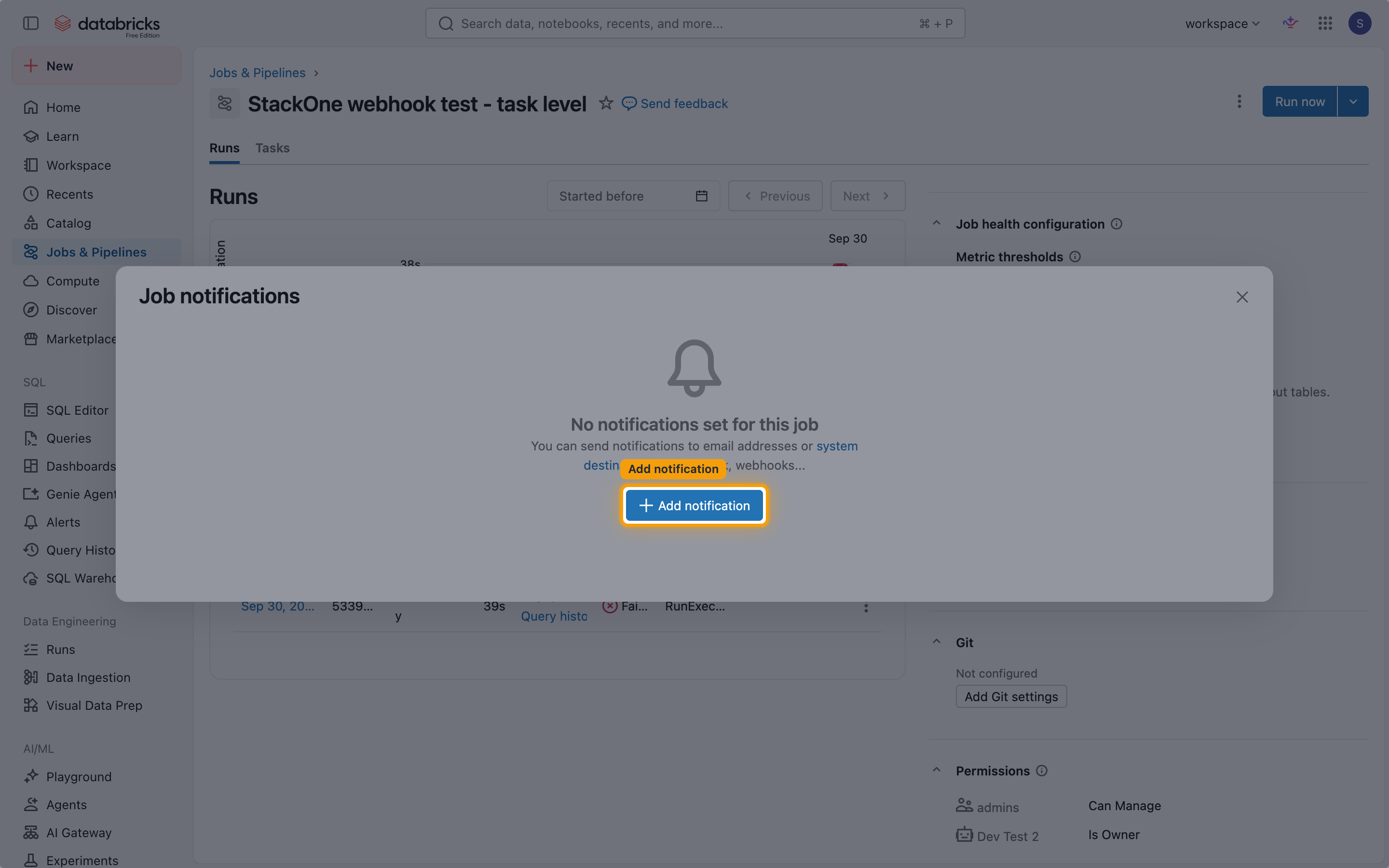Viewport: 1389px width, 868px height.
Task: Open Recents from the sidebar
Action: pos(96,194)
